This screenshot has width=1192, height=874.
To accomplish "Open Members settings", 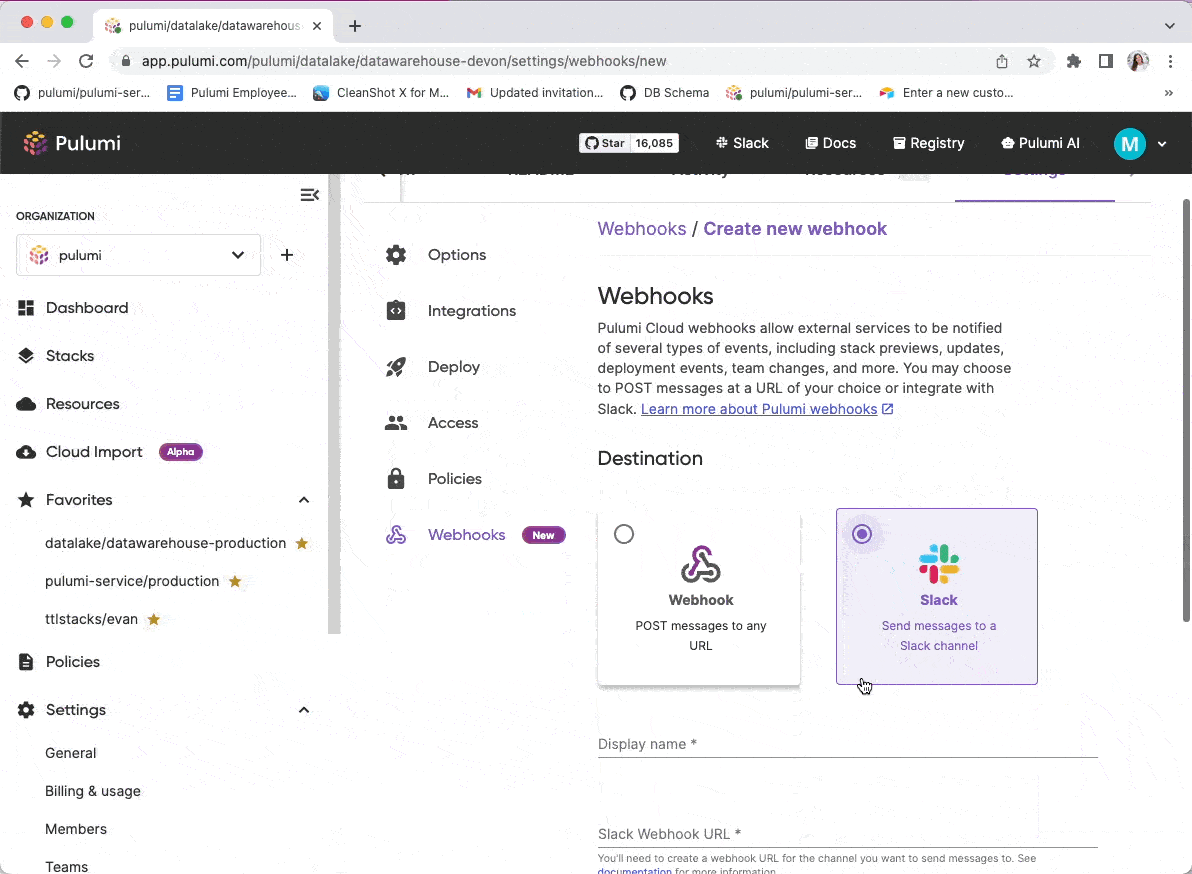I will click(x=76, y=829).
